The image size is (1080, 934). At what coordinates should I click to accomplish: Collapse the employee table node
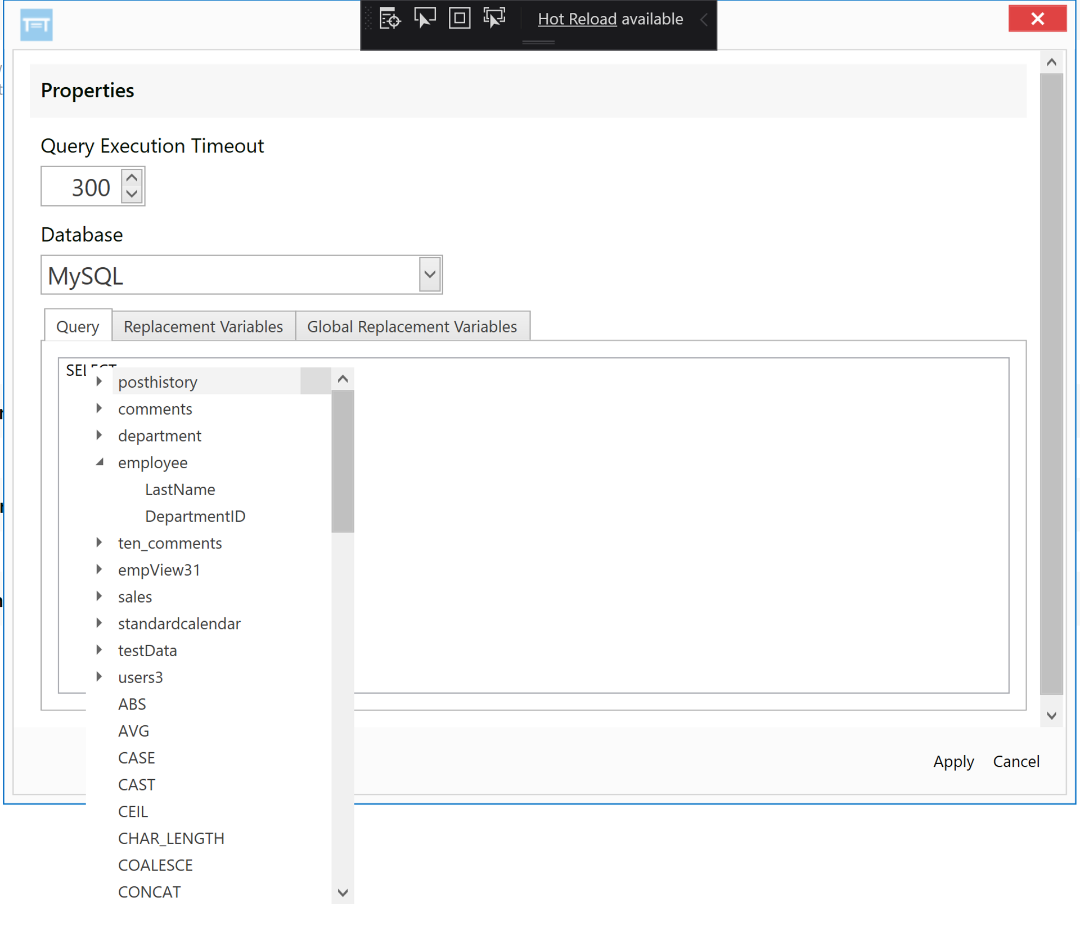pyautogui.click(x=99, y=462)
